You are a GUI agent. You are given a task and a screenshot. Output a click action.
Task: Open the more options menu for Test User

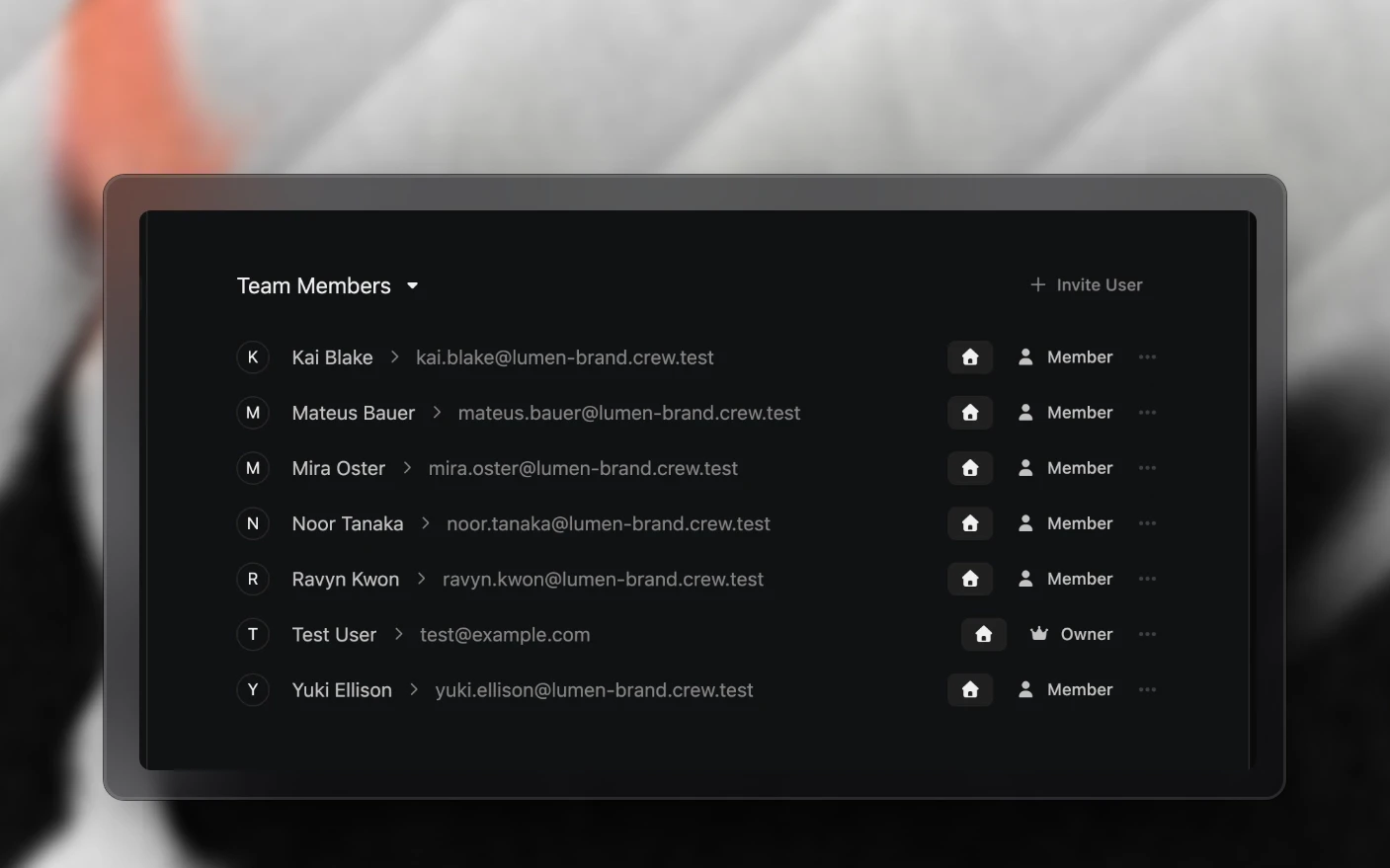1147,634
